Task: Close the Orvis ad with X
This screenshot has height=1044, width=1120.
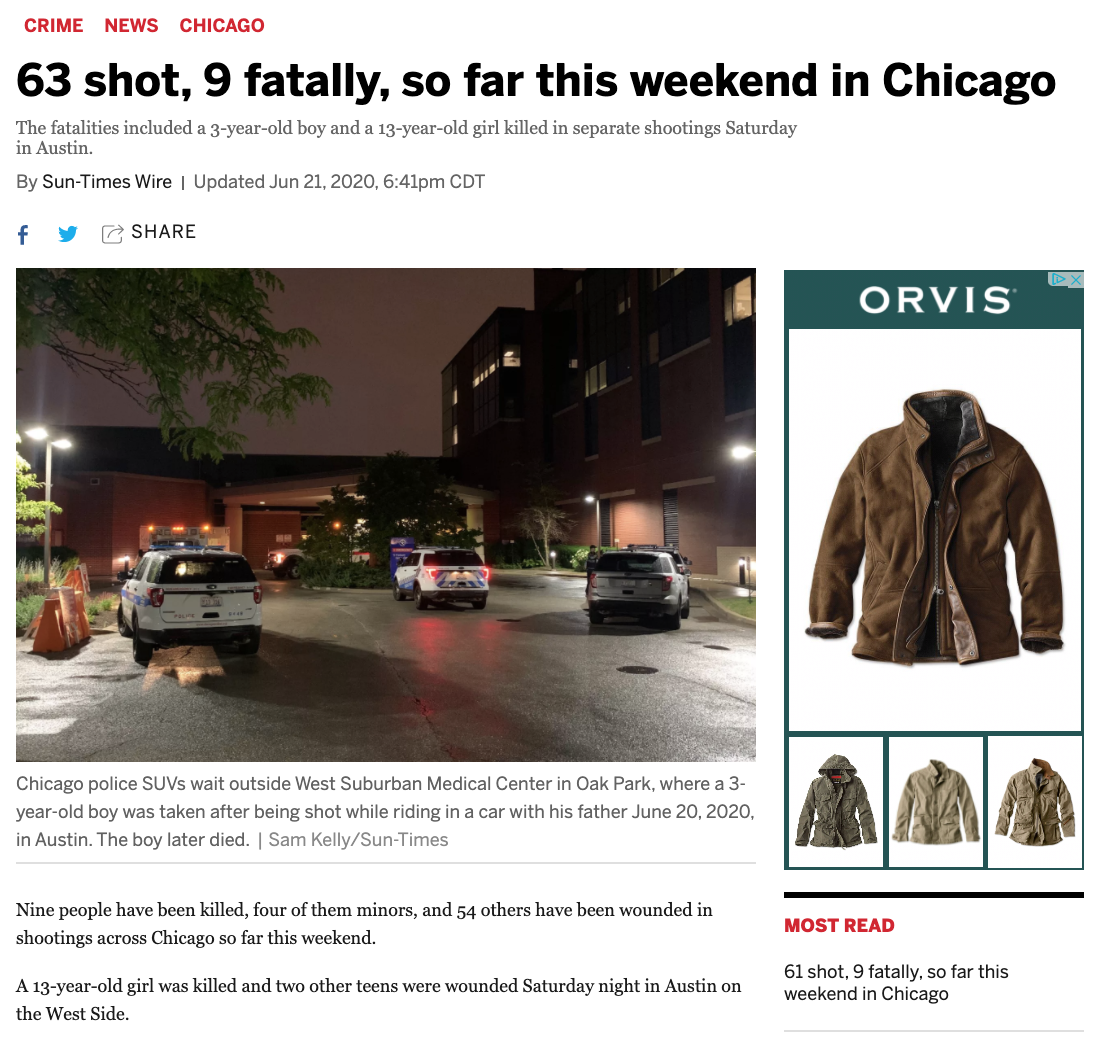Action: pos(1076,279)
